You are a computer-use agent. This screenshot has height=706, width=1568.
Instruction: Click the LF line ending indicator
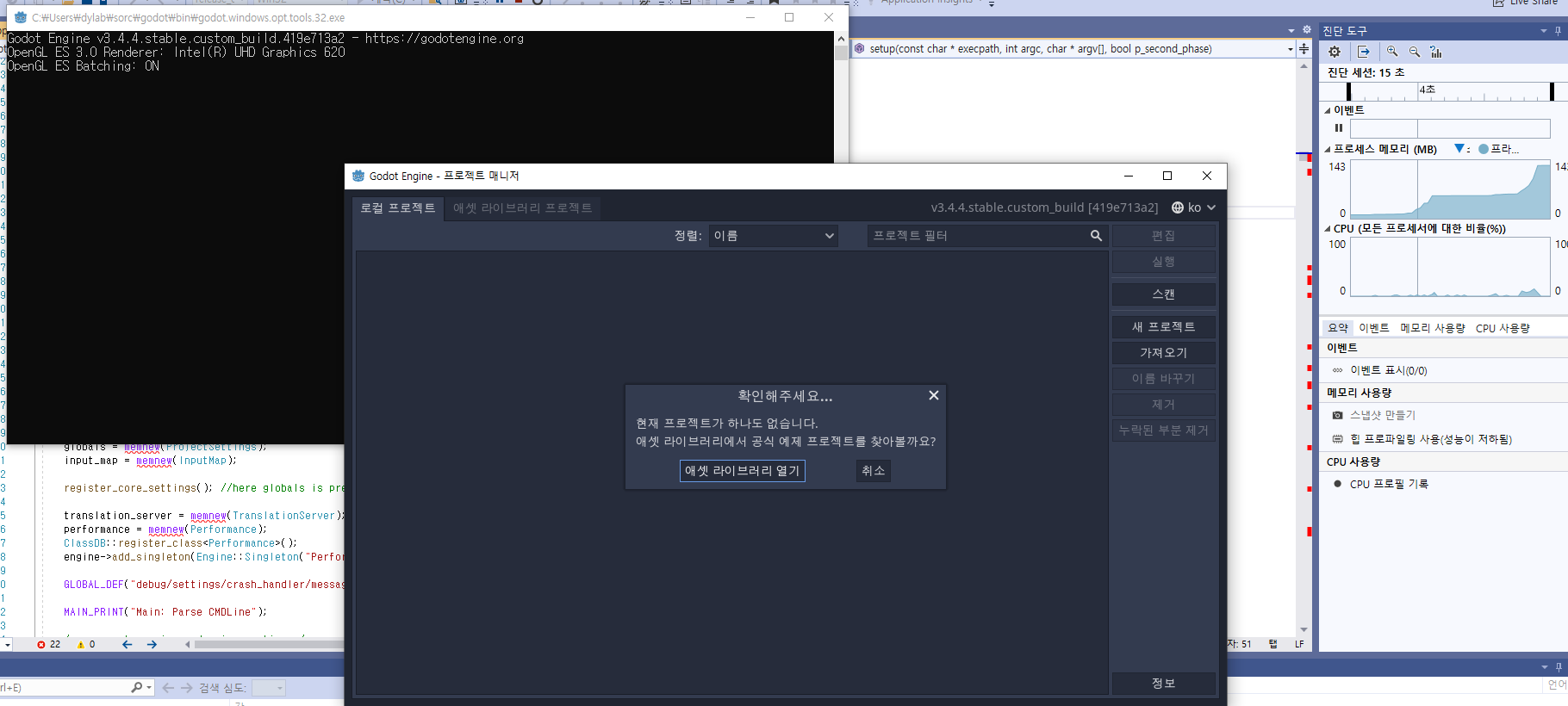(1299, 644)
